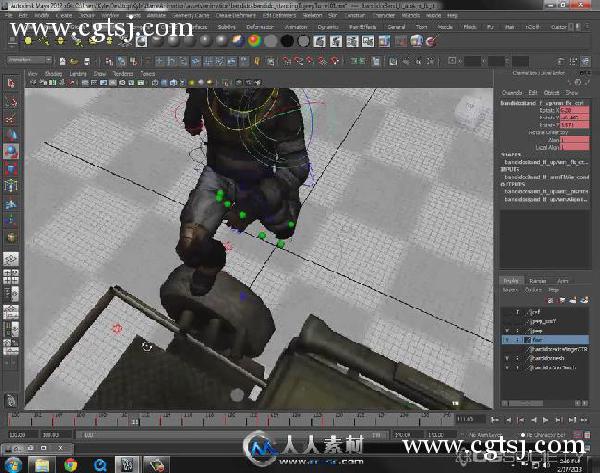
Task: Switch to the Render tab in Layer Editor
Action: coord(537,281)
